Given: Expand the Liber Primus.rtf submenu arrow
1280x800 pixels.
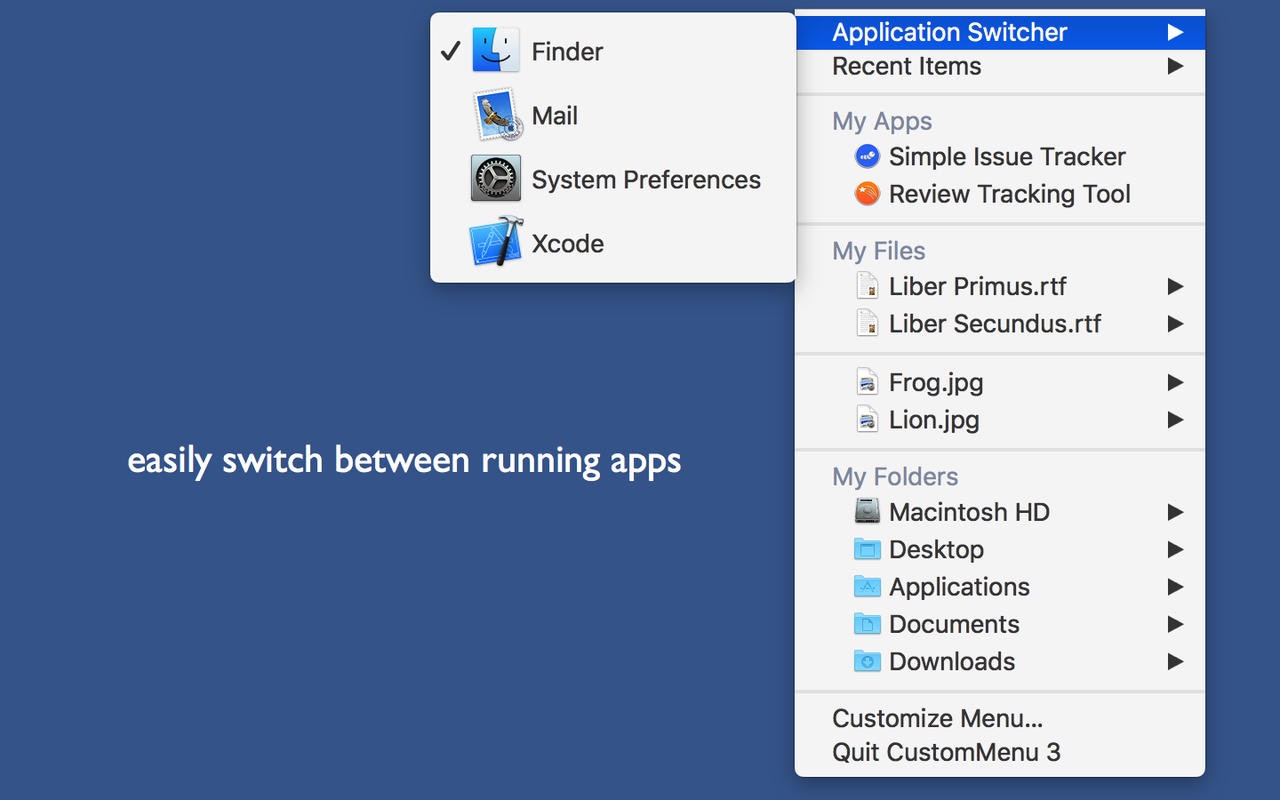Looking at the screenshot, I should point(1176,286).
